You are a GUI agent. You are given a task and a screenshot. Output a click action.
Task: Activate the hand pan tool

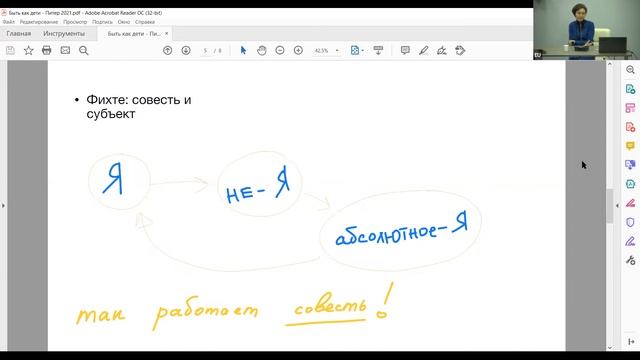[262, 50]
